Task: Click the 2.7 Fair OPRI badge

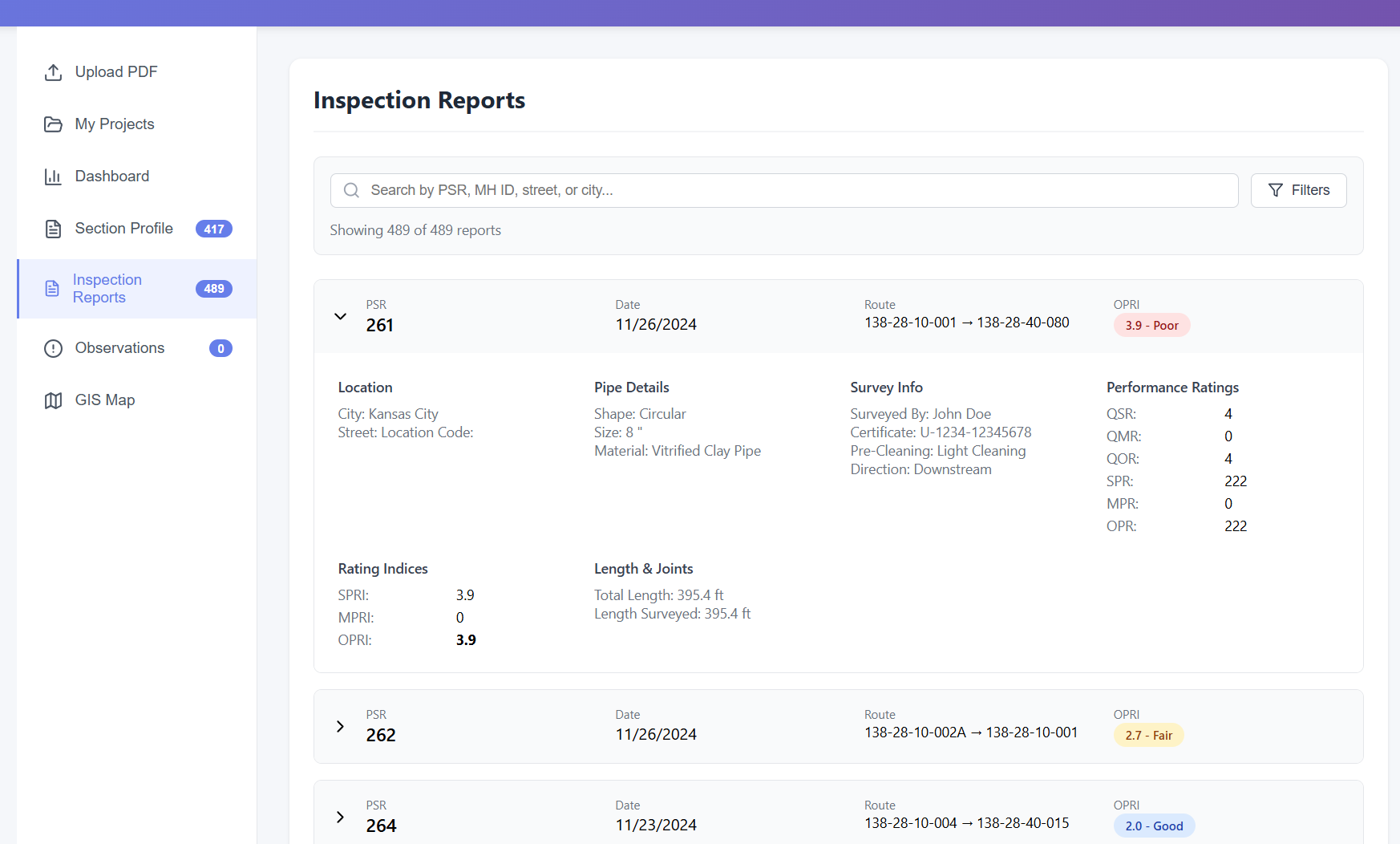Action: 1148,735
